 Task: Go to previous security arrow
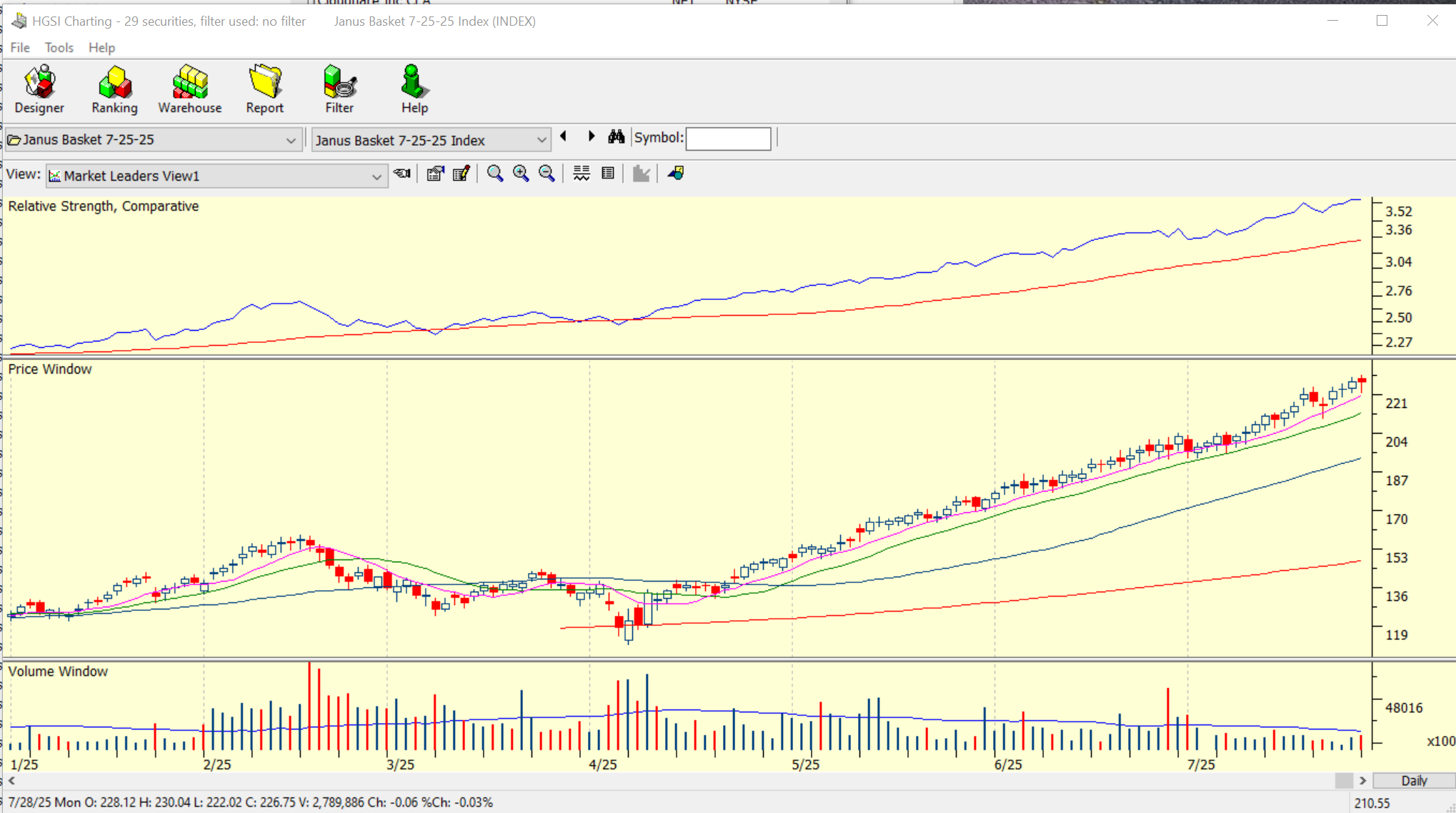[x=564, y=136]
